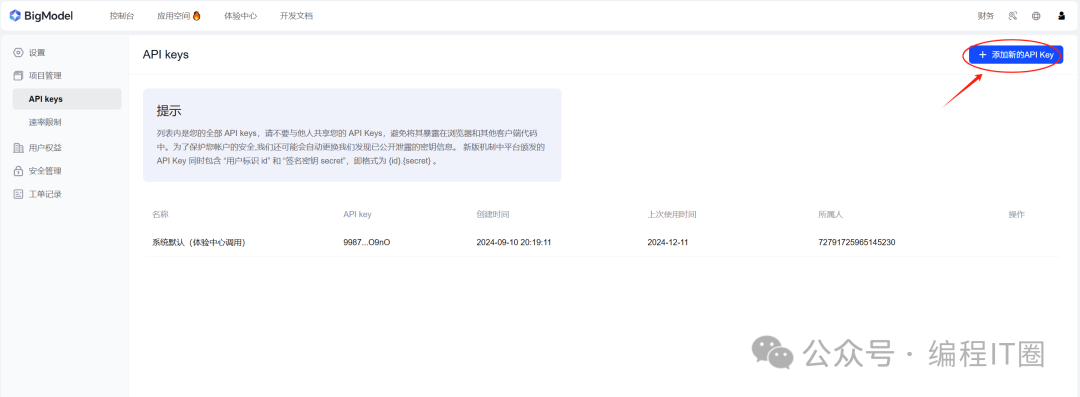Click the 名称 column header
The width and height of the screenshot is (1080, 397).
[160, 214]
